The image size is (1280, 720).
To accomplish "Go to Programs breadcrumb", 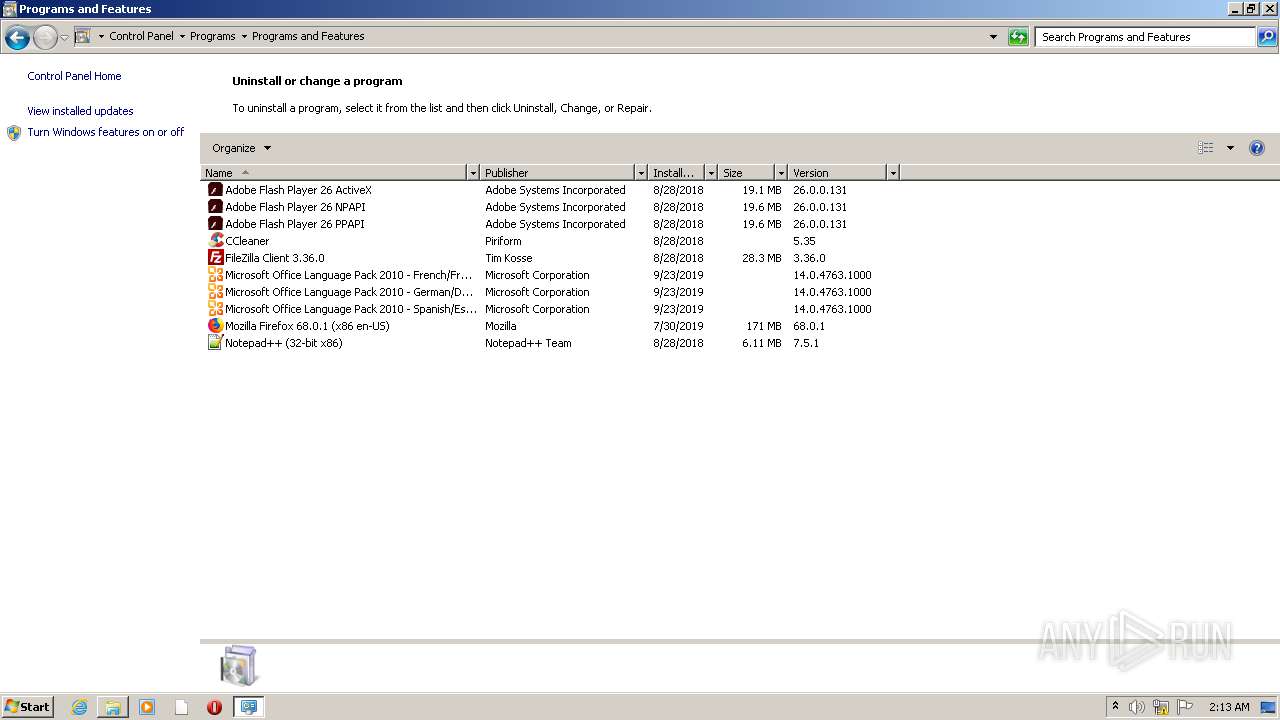I will [213, 36].
